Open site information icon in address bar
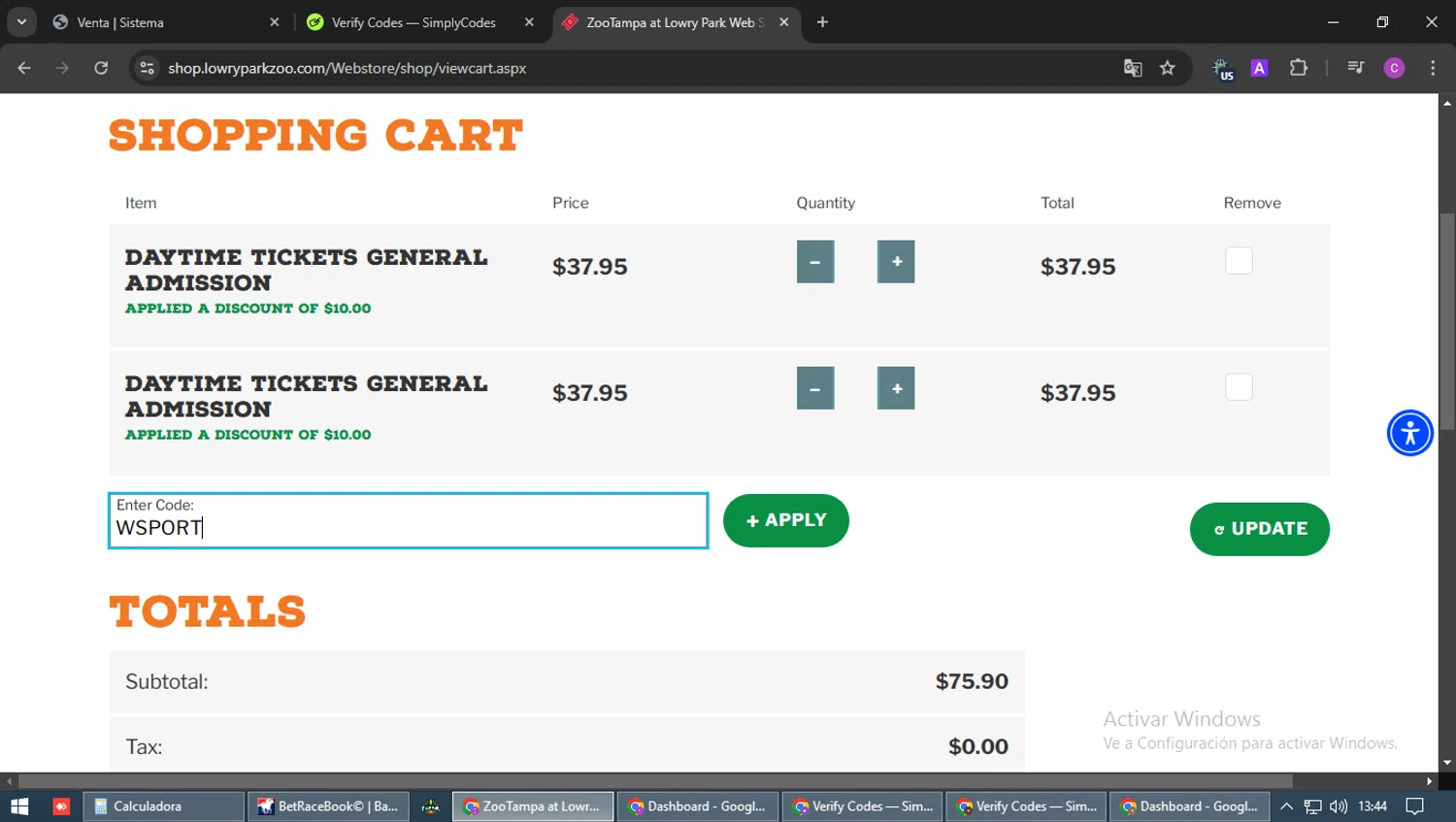 (147, 68)
